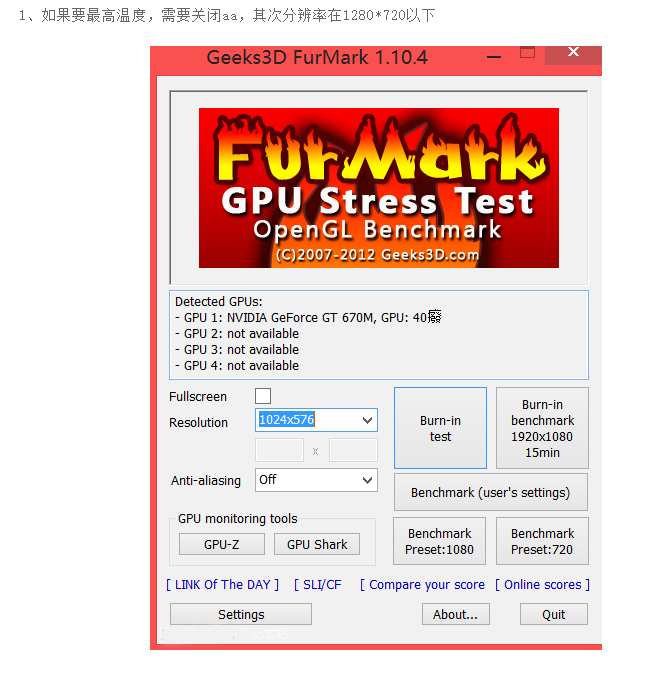Expand the Anti-aliasing dropdown set to Off

[x=316, y=480]
